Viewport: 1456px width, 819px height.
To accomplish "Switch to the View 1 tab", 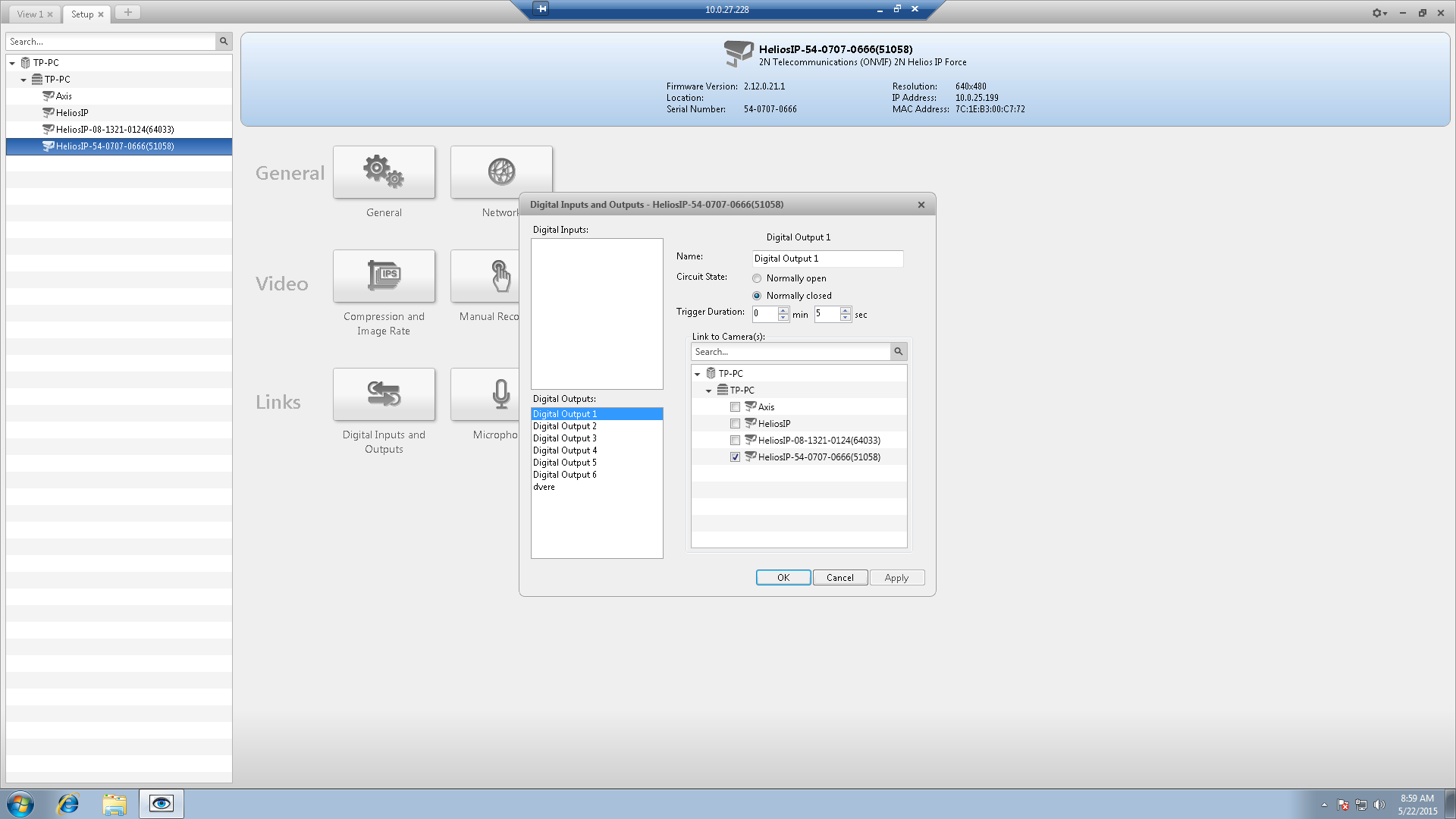I will click(x=30, y=14).
